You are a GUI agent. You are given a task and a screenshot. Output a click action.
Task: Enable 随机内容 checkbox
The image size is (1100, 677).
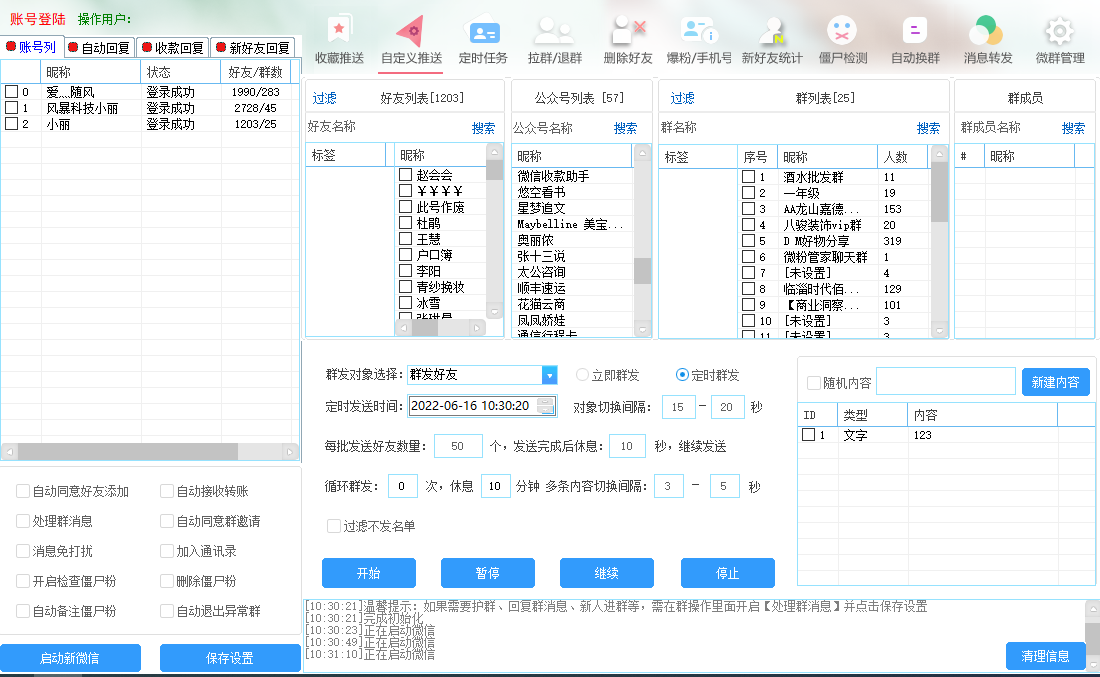point(814,383)
